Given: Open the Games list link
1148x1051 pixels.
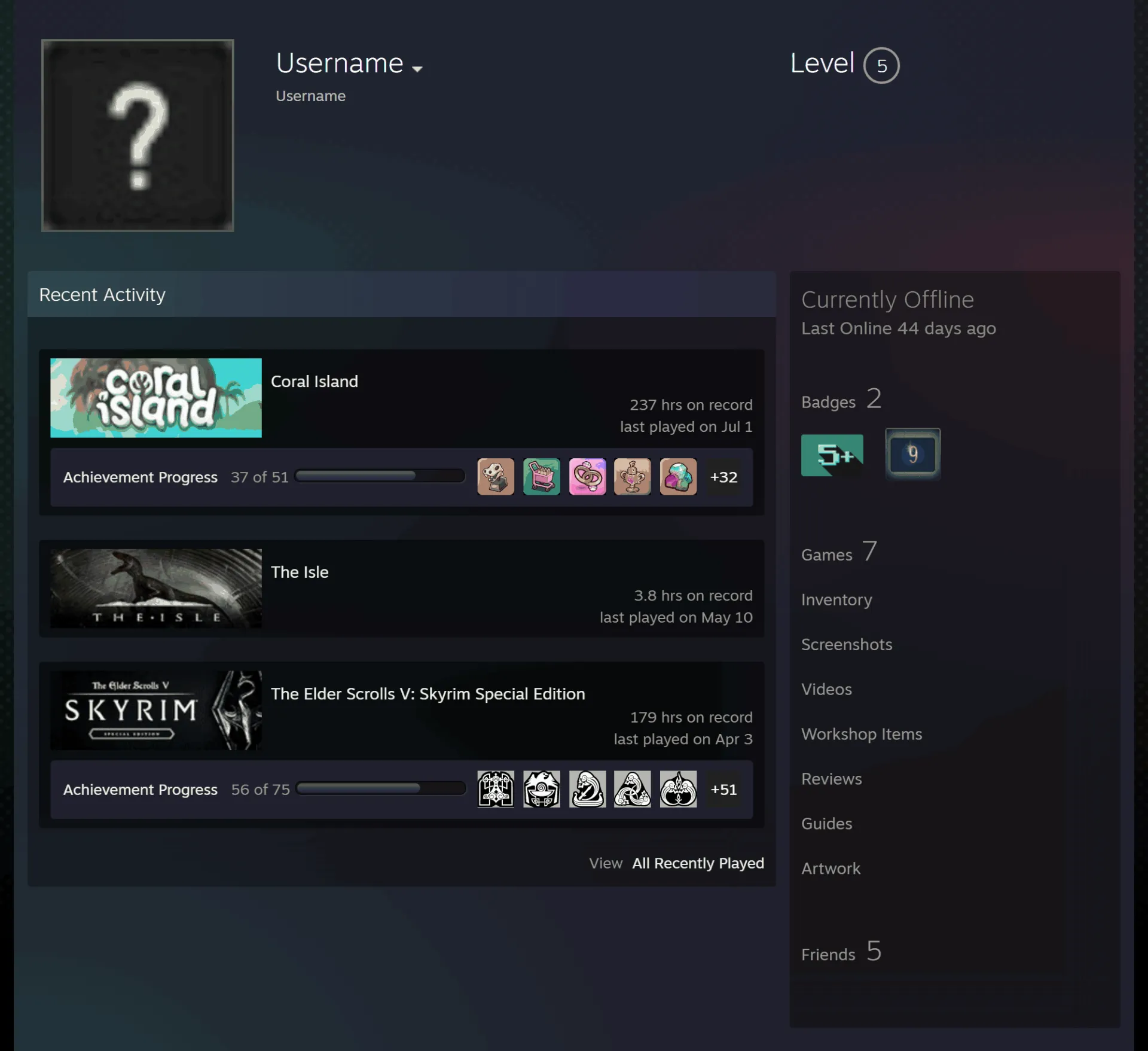Looking at the screenshot, I should click(839, 552).
